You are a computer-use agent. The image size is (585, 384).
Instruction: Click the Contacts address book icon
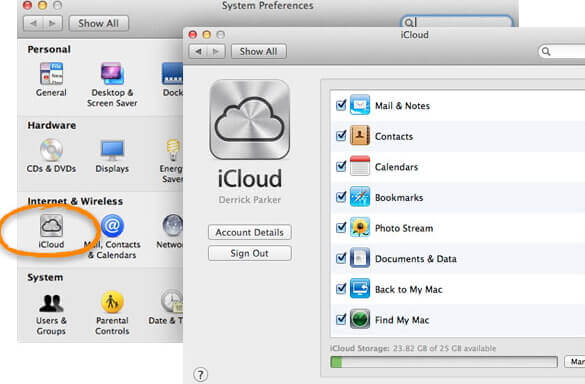[360, 135]
